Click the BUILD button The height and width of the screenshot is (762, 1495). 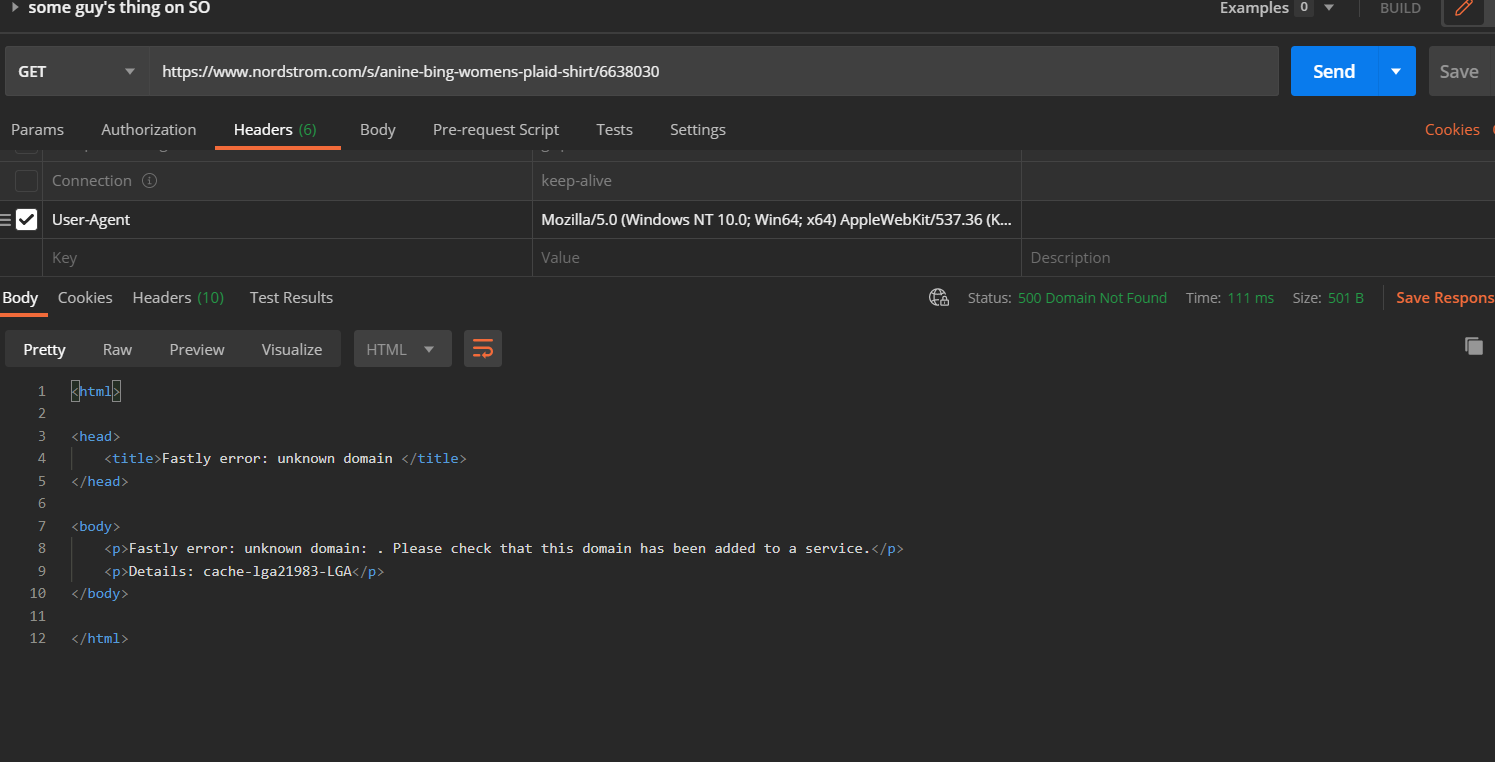click(1400, 8)
